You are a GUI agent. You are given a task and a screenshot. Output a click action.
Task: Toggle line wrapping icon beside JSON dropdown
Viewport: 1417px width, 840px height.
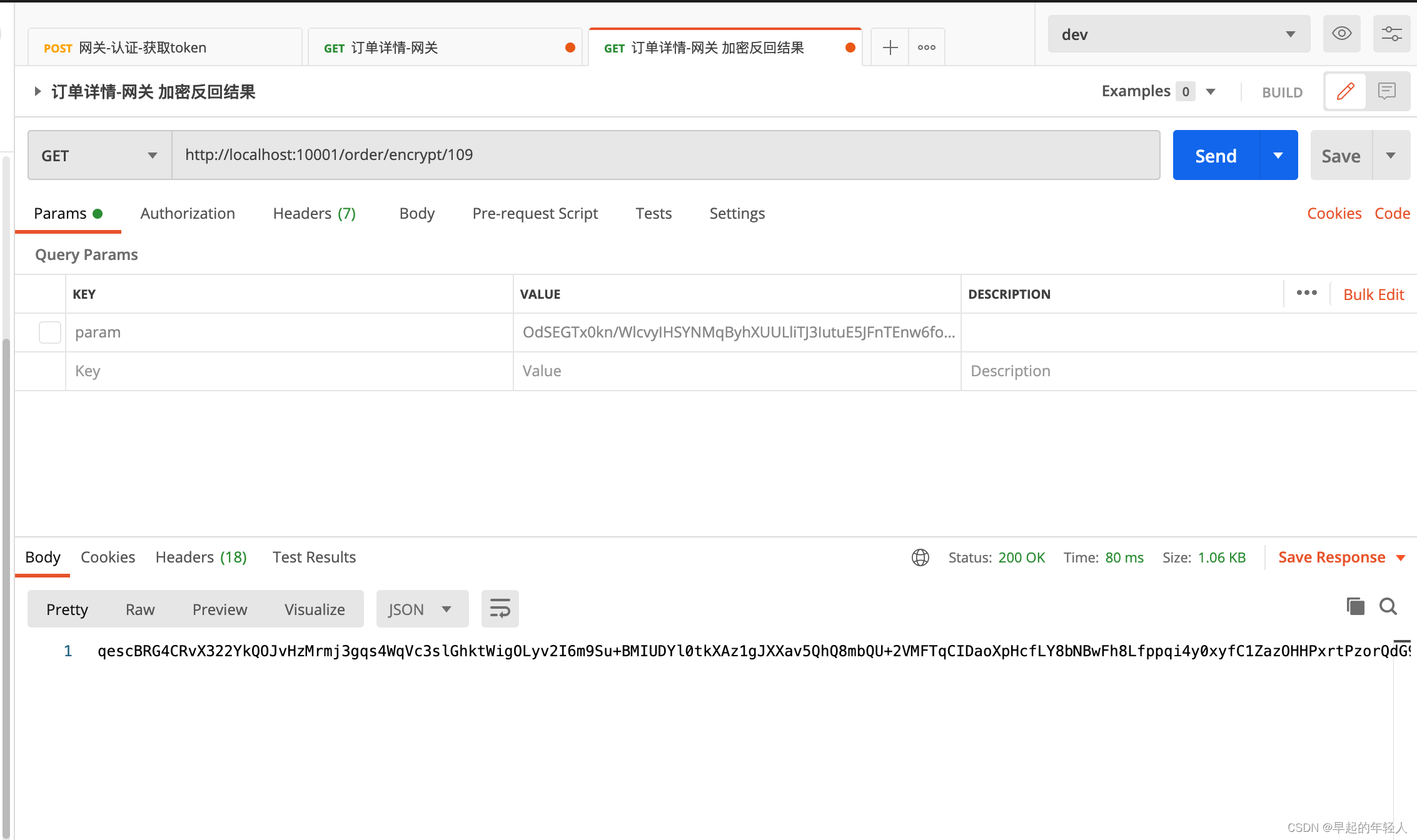pos(500,608)
